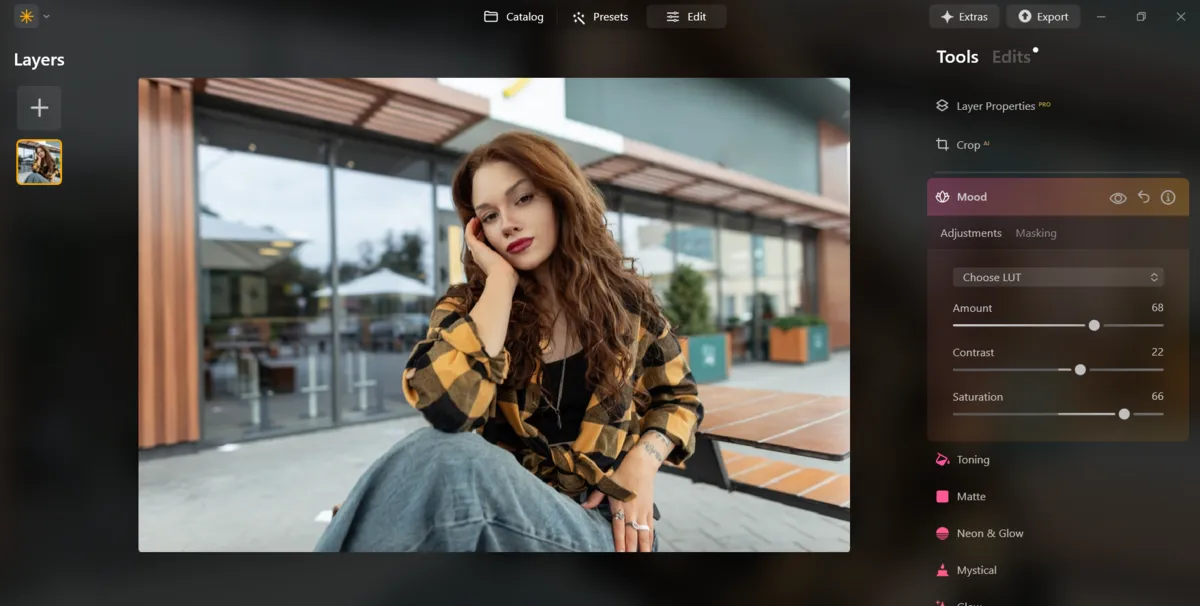Screen dimensions: 1200x606
Task: Open the Choose LUT dropdown
Action: 1058,277
